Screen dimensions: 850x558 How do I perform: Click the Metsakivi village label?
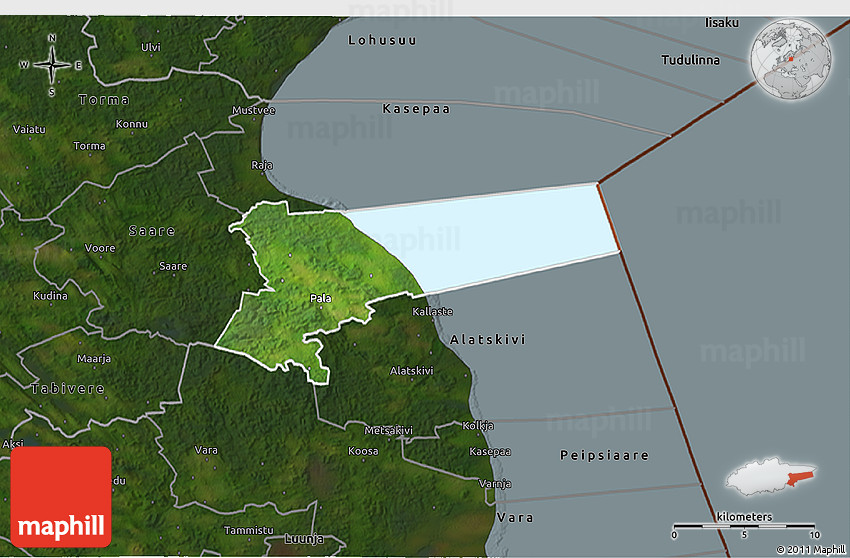[x=389, y=430]
